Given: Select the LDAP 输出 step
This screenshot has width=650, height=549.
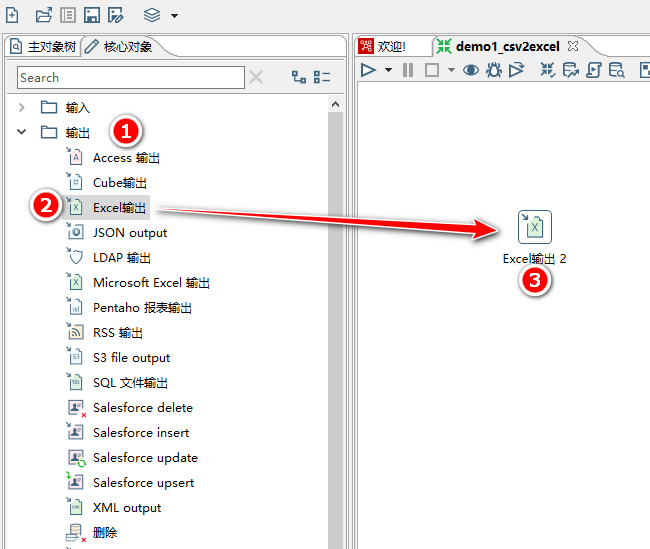Looking at the screenshot, I should [121, 258].
